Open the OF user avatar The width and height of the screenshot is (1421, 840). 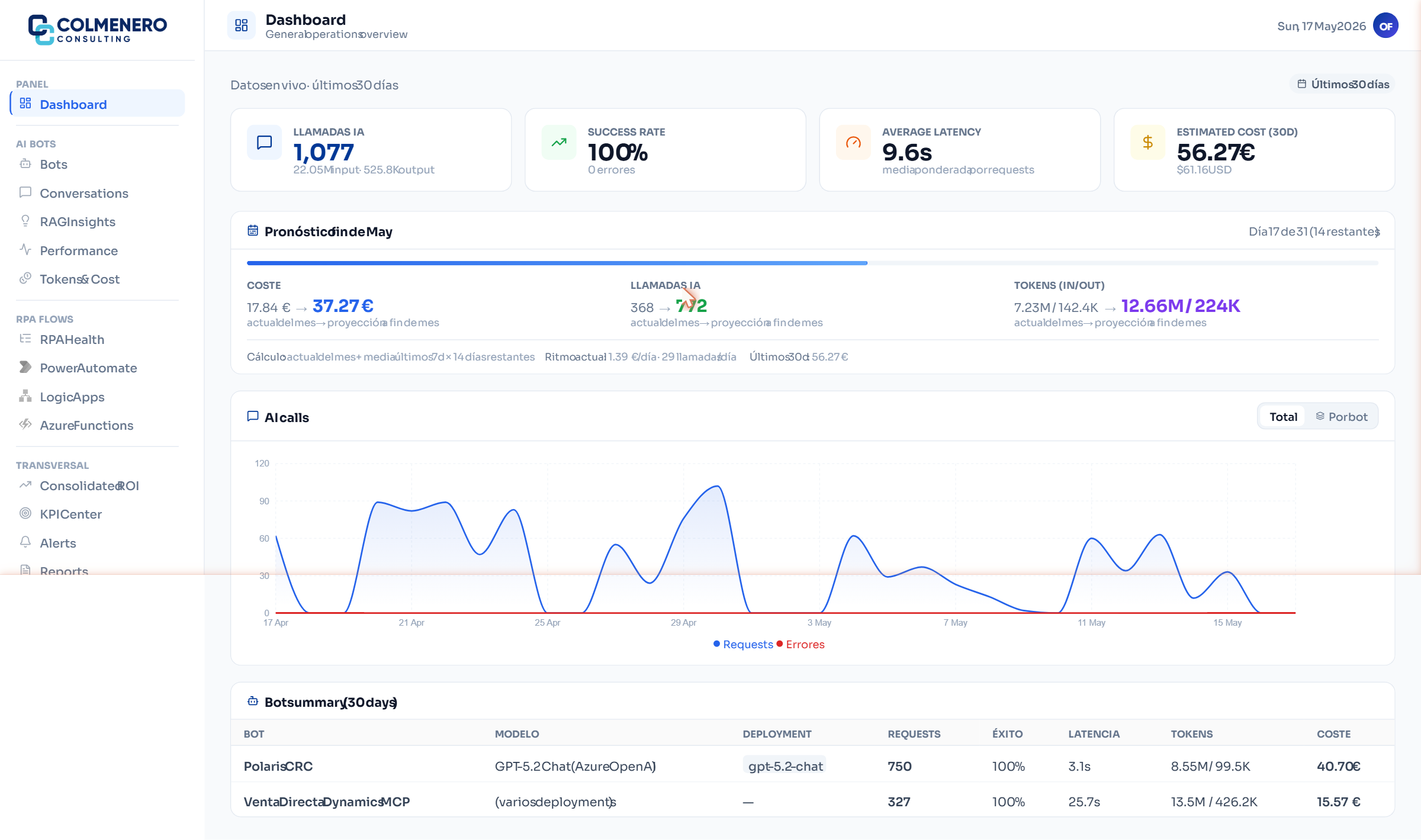point(1385,25)
